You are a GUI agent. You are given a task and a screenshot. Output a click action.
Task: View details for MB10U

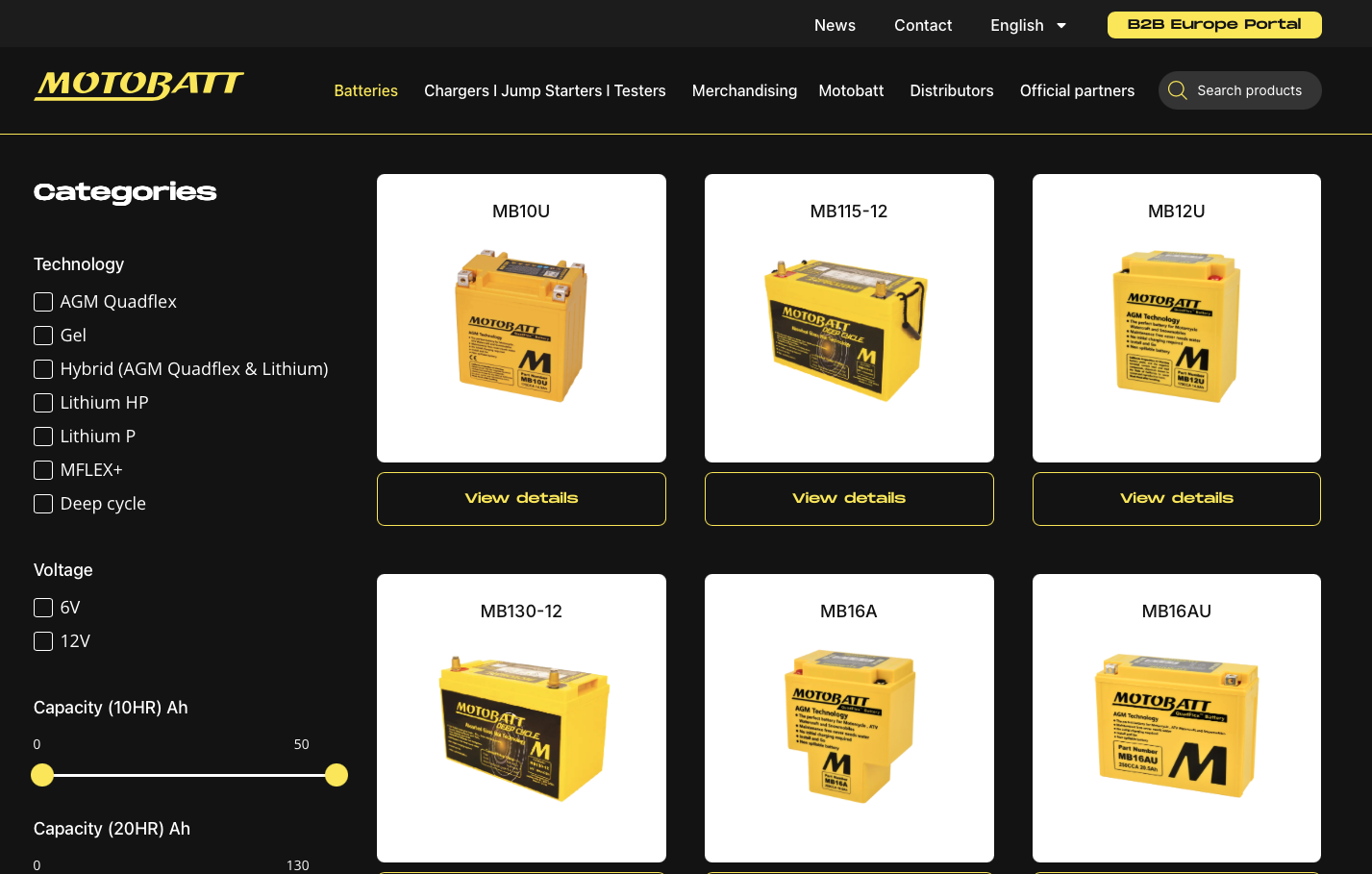tap(521, 499)
